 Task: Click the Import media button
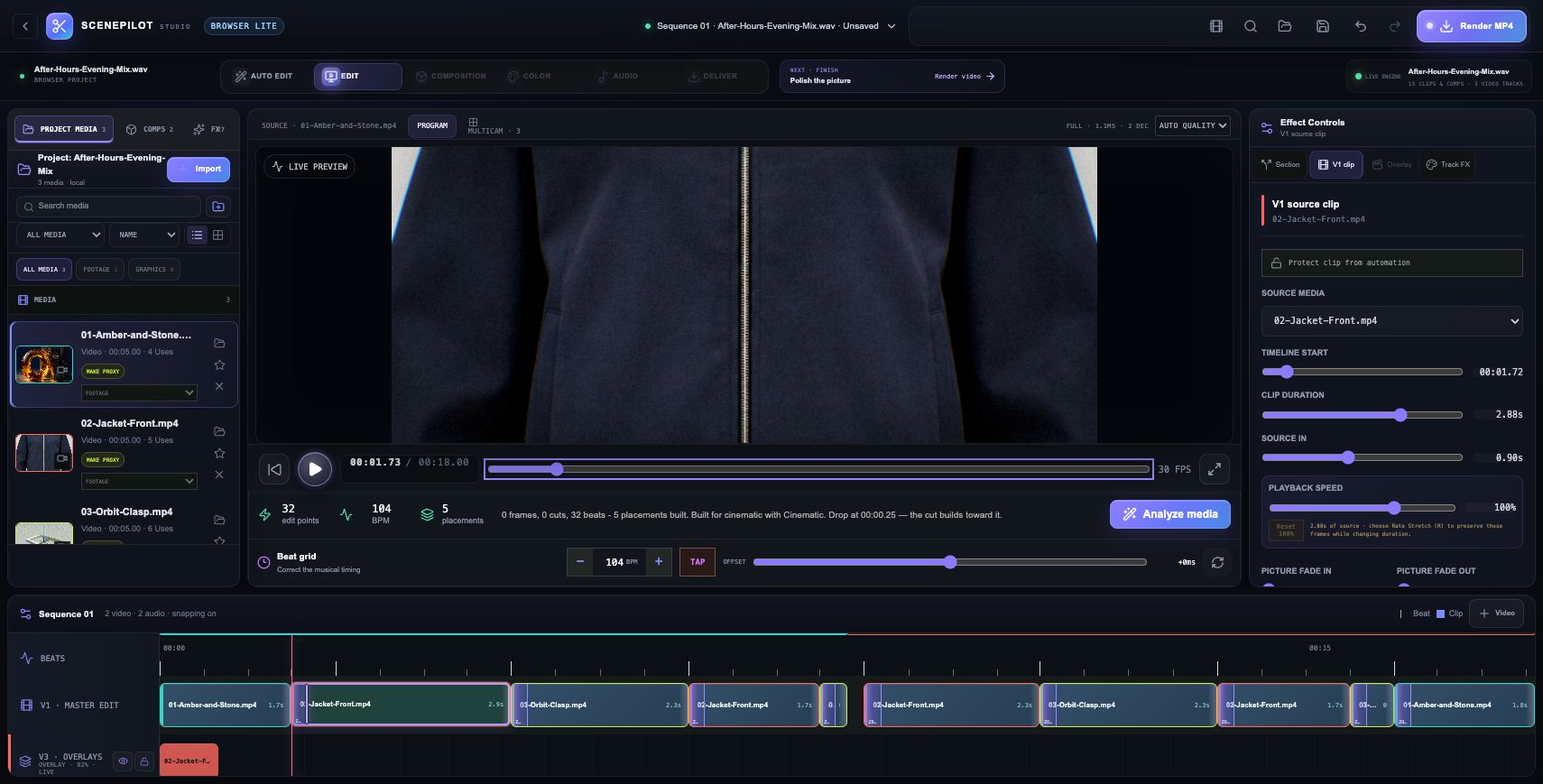tap(199, 169)
